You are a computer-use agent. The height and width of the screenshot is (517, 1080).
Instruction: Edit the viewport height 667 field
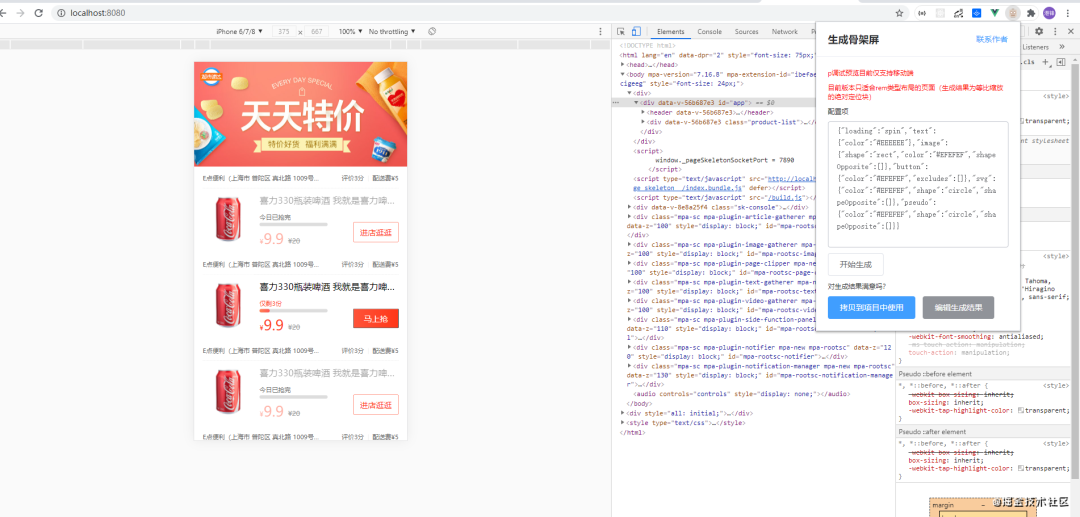(317, 32)
